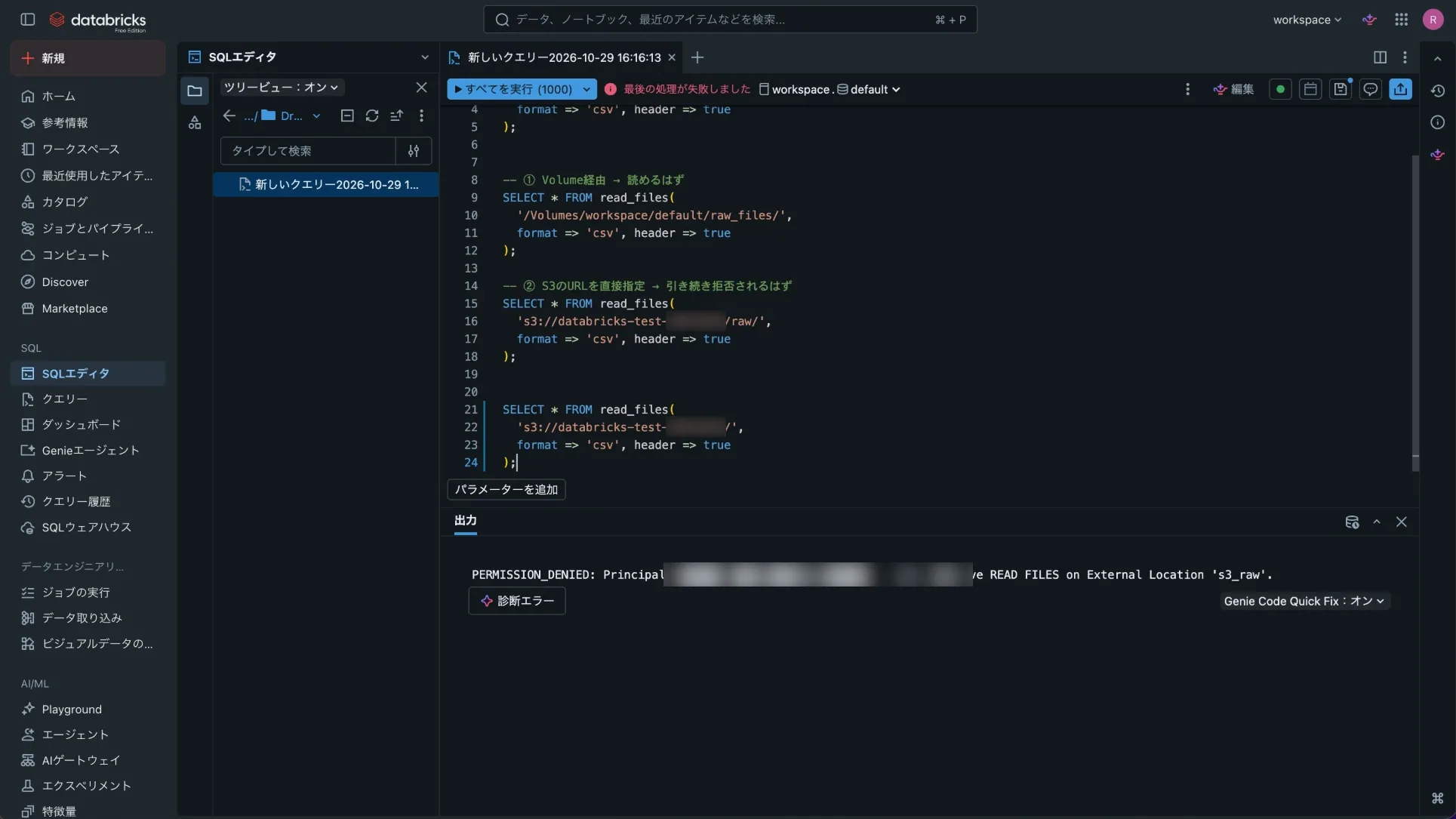Image resolution: width=1456 pixels, height=819 pixels.
Task: Open version history clock icon on right rail
Action: coord(1438,91)
